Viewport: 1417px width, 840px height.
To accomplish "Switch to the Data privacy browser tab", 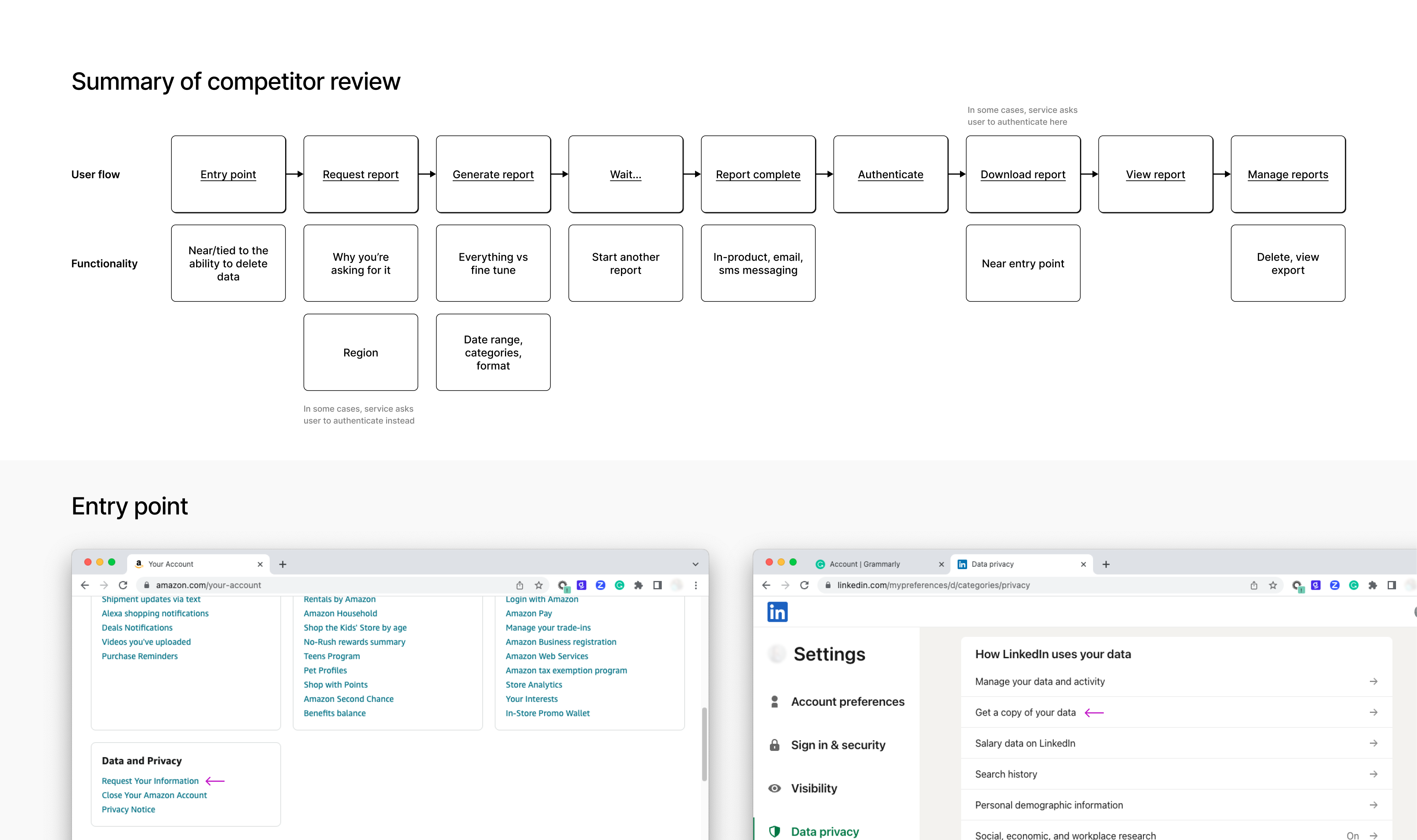I will tap(992, 564).
